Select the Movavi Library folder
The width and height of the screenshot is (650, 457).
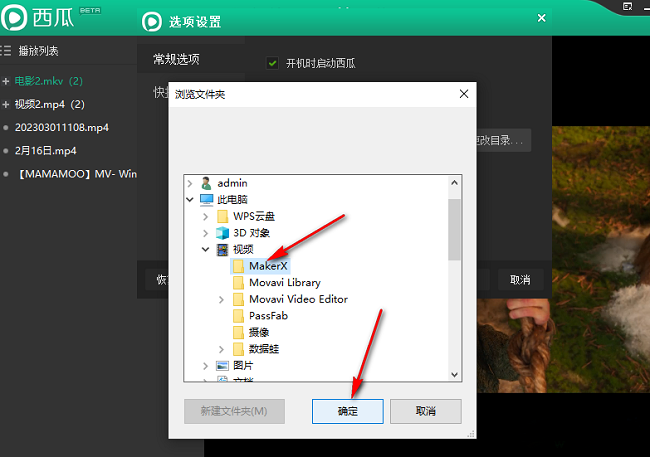(x=285, y=282)
